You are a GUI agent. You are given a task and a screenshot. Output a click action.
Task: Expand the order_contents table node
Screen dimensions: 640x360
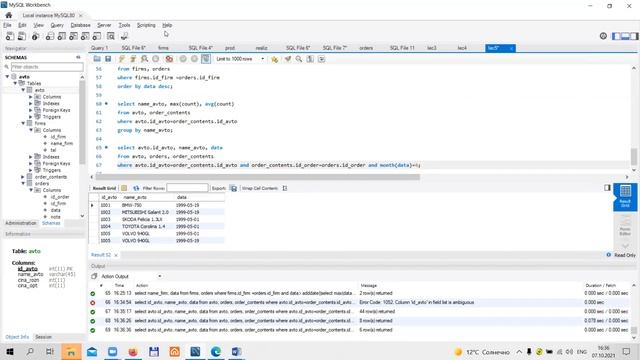point(23,177)
